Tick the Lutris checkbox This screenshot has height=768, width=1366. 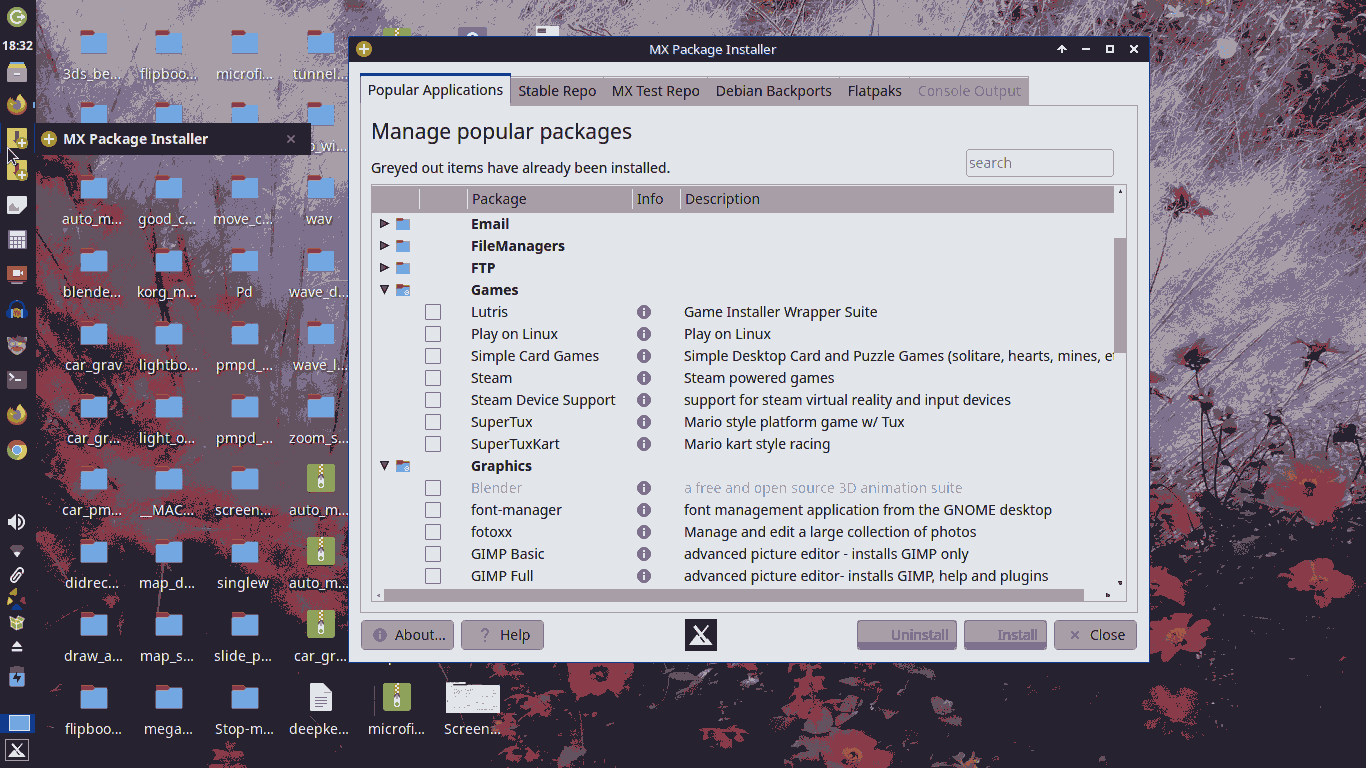tap(433, 312)
